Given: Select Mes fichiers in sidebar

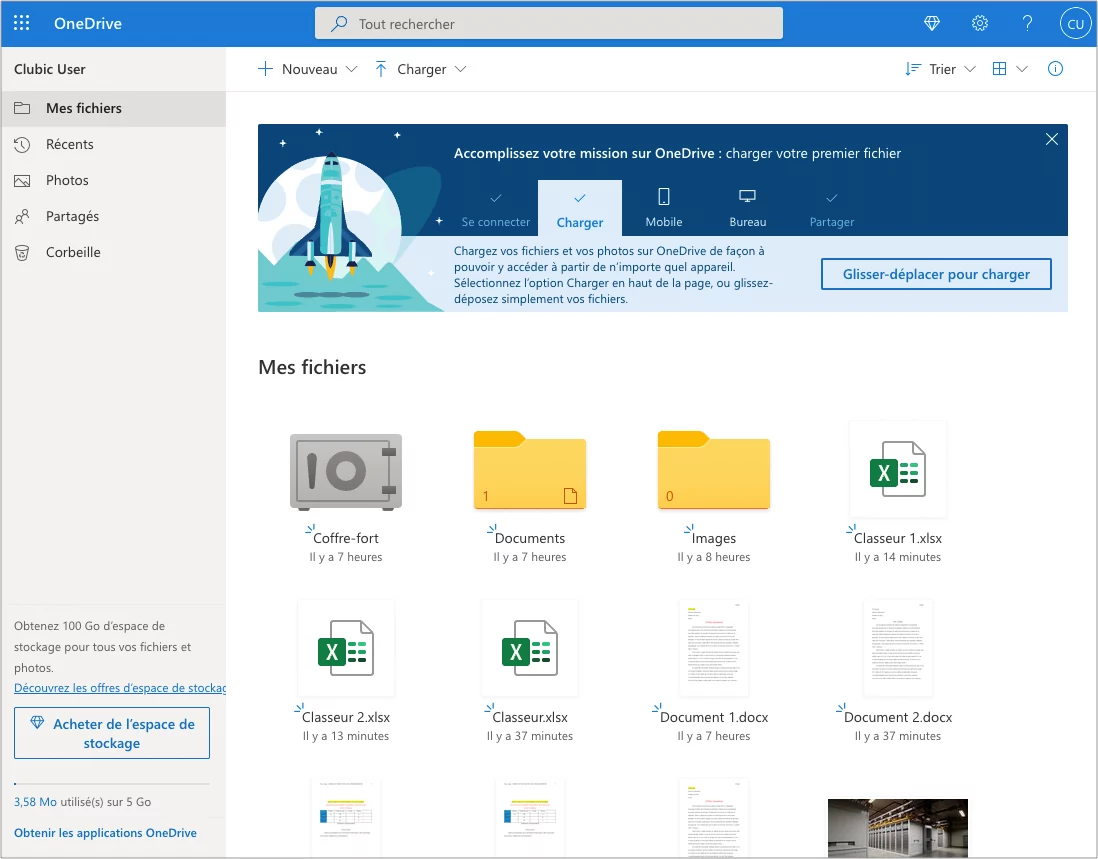Looking at the screenshot, I should click(x=113, y=108).
